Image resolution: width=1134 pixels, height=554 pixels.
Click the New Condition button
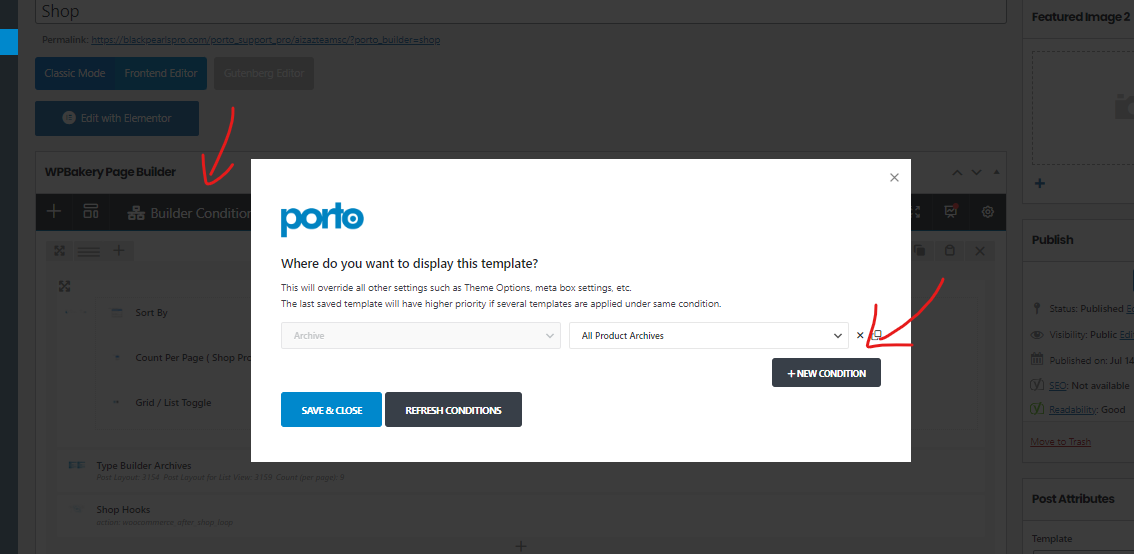tap(826, 372)
